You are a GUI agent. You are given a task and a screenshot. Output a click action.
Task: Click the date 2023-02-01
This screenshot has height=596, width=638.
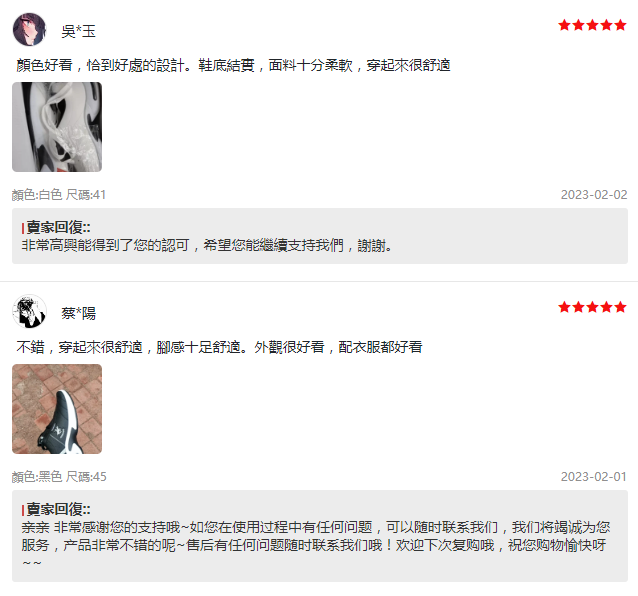pyautogui.click(x=594, y=476)
